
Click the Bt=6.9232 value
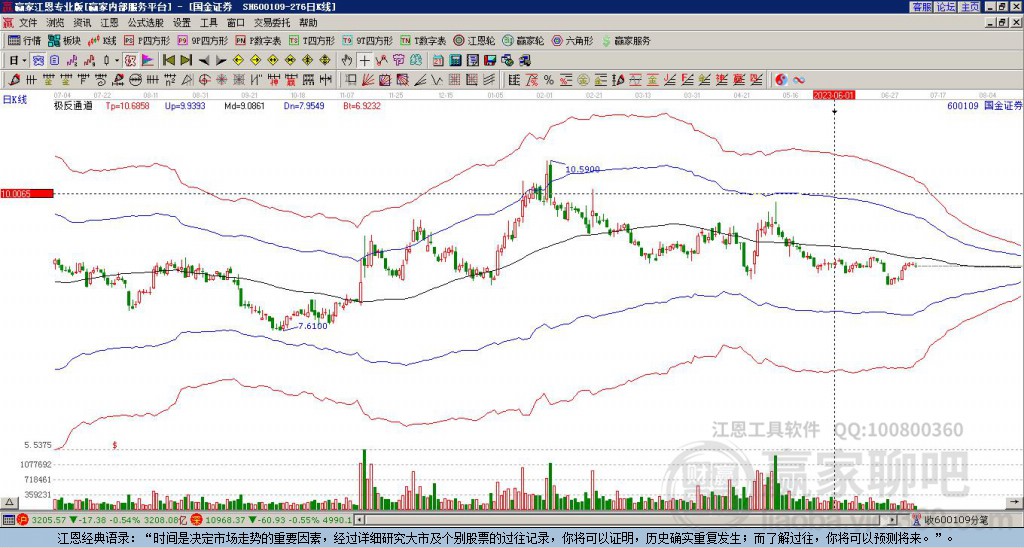361,105
